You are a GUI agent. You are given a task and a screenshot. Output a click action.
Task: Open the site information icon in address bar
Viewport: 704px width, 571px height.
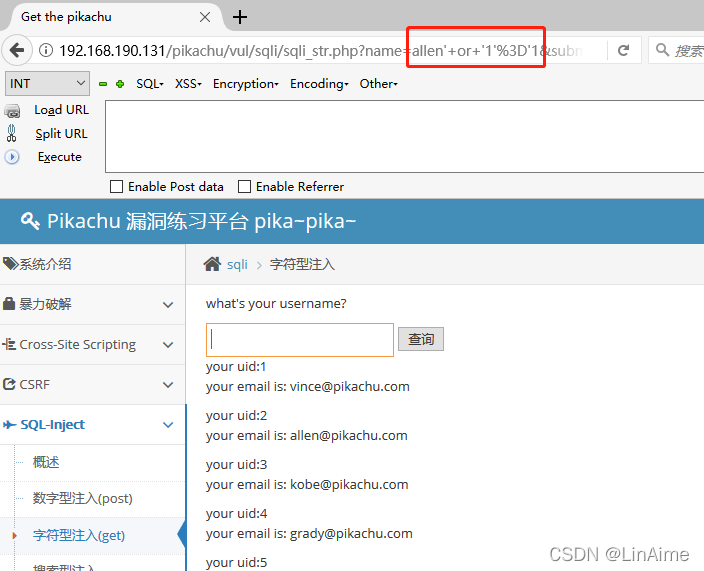point(46,50)
